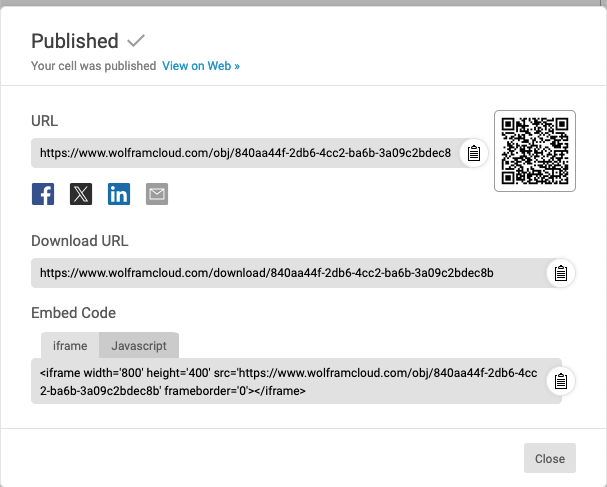Viewport: 607px width, 487px height.
Task: Click inside the wolframcloud.com/obj URL field
Action: point(245,153)
